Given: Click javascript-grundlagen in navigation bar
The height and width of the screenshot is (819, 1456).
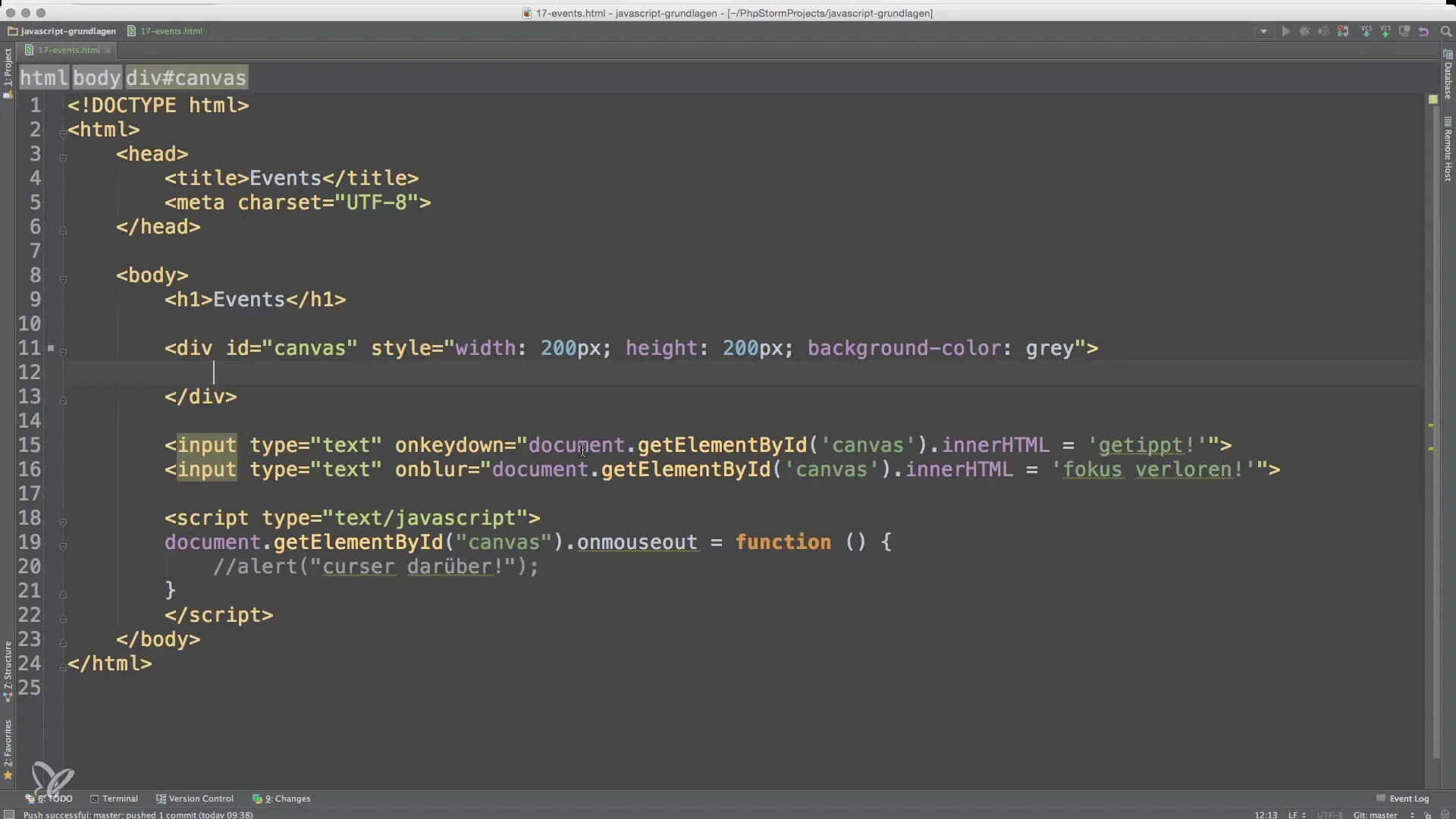Looking at the screenshot, I should click(62, 31).
